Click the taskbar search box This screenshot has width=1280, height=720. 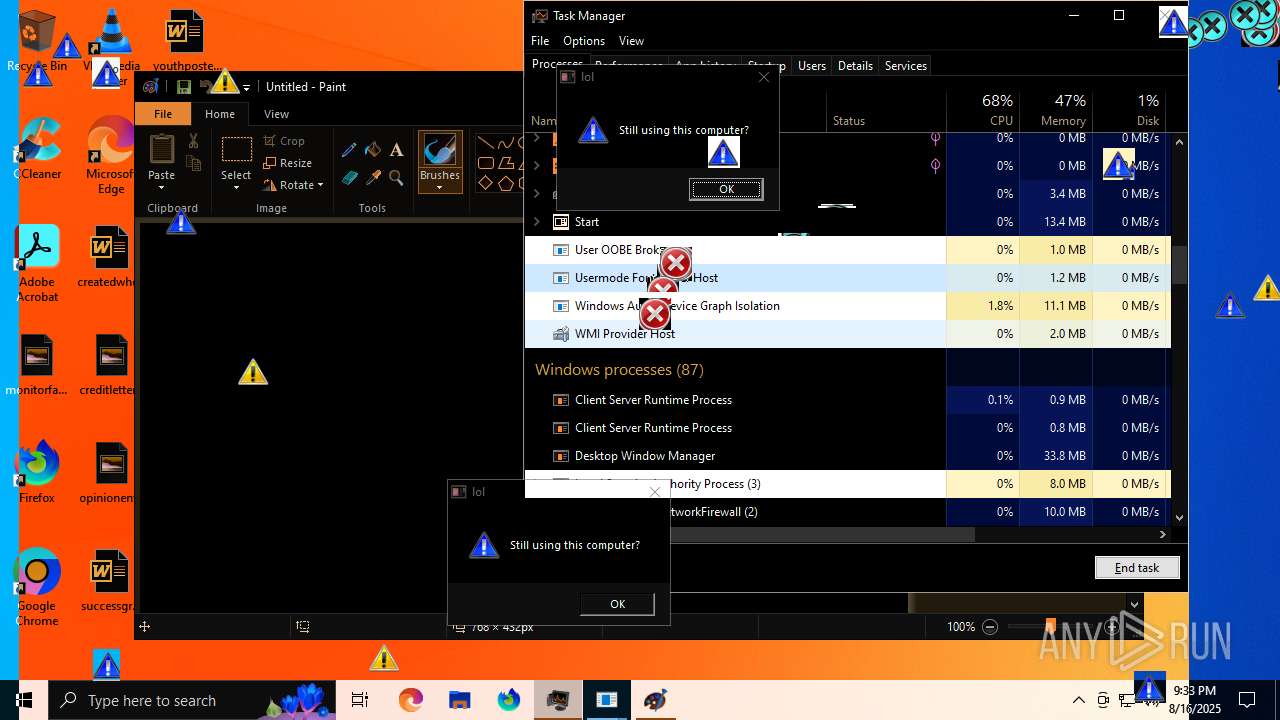pos(194,700)
